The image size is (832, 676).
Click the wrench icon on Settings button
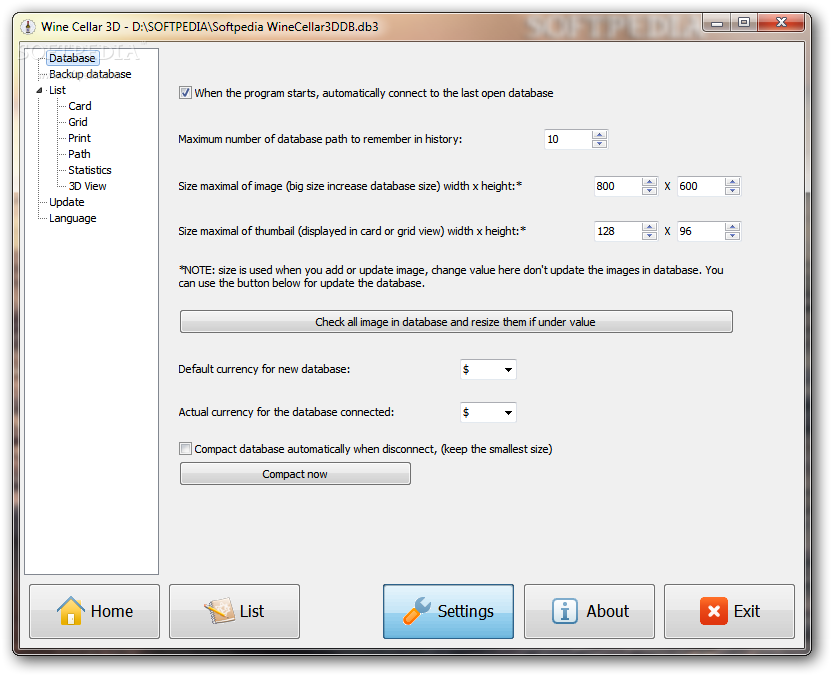click(417, 611)
